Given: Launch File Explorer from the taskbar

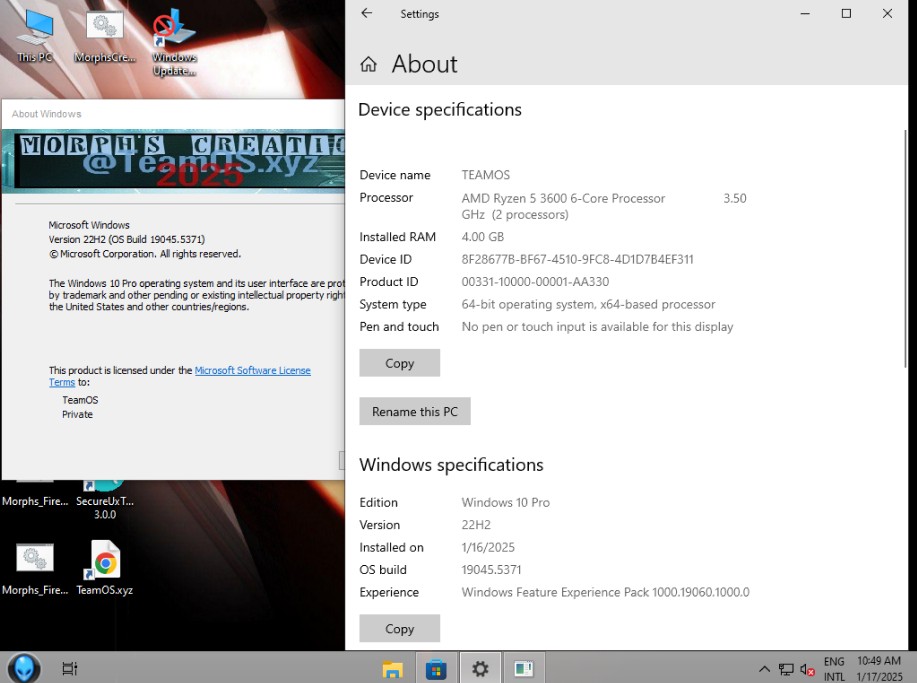Looking at the screenshot, I should [x=392, y=668].
